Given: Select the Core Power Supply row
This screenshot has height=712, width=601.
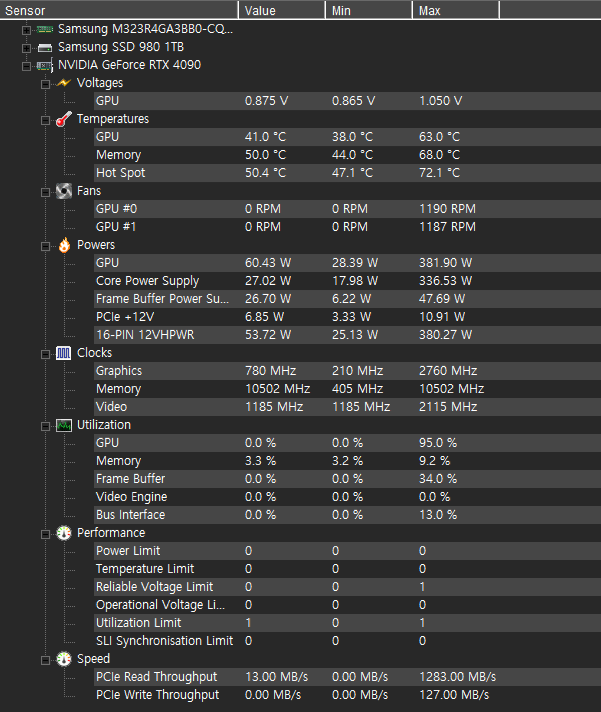Looking at the screenshot, I should point(347,281).
